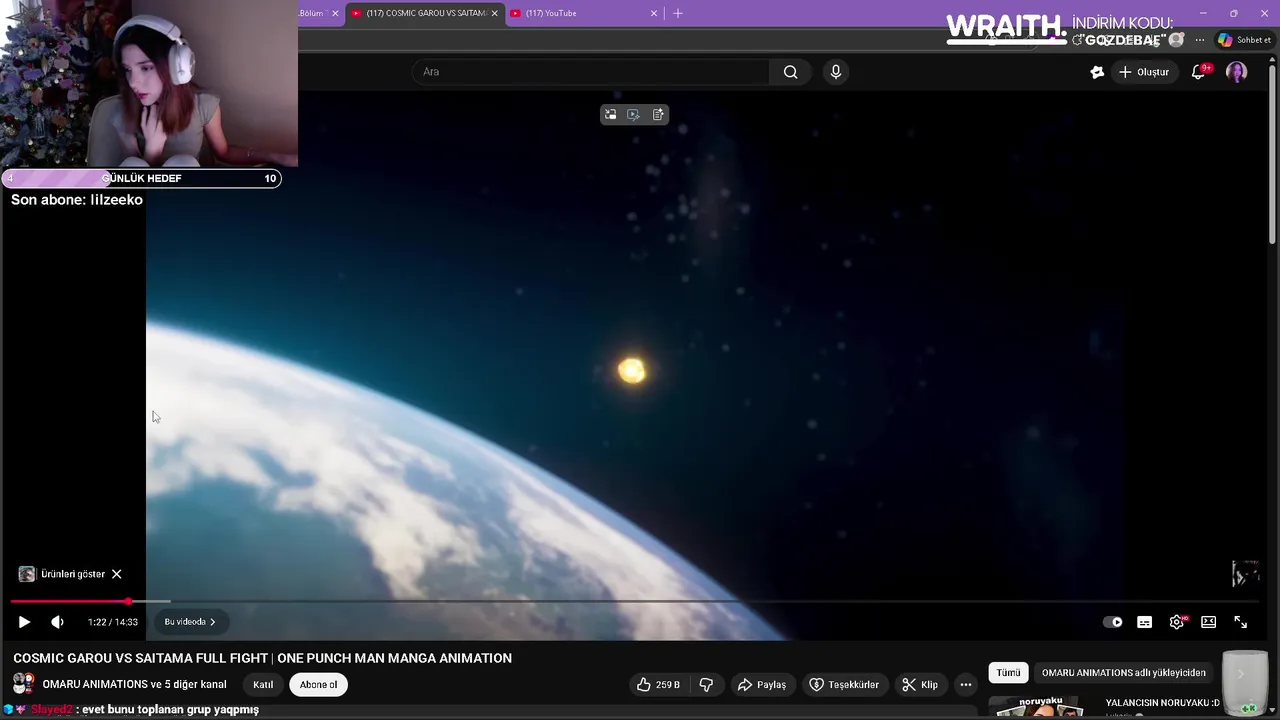The height and width of the screenshot is (720, 1280).
Task: Click the video title COSMIC GAROU VS SAITAMA
Action: click(262, 658)
